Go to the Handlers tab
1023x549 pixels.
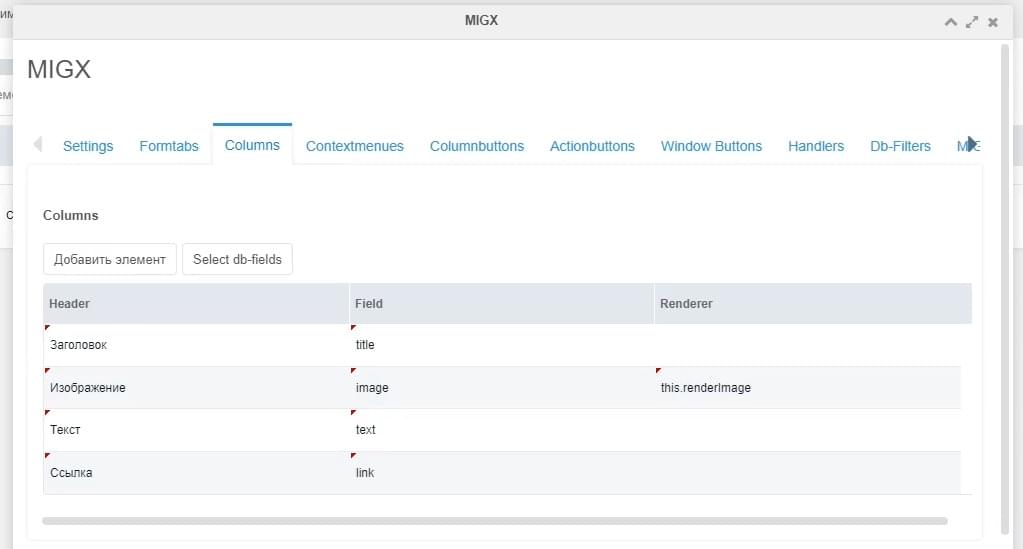tap(816, 146)
